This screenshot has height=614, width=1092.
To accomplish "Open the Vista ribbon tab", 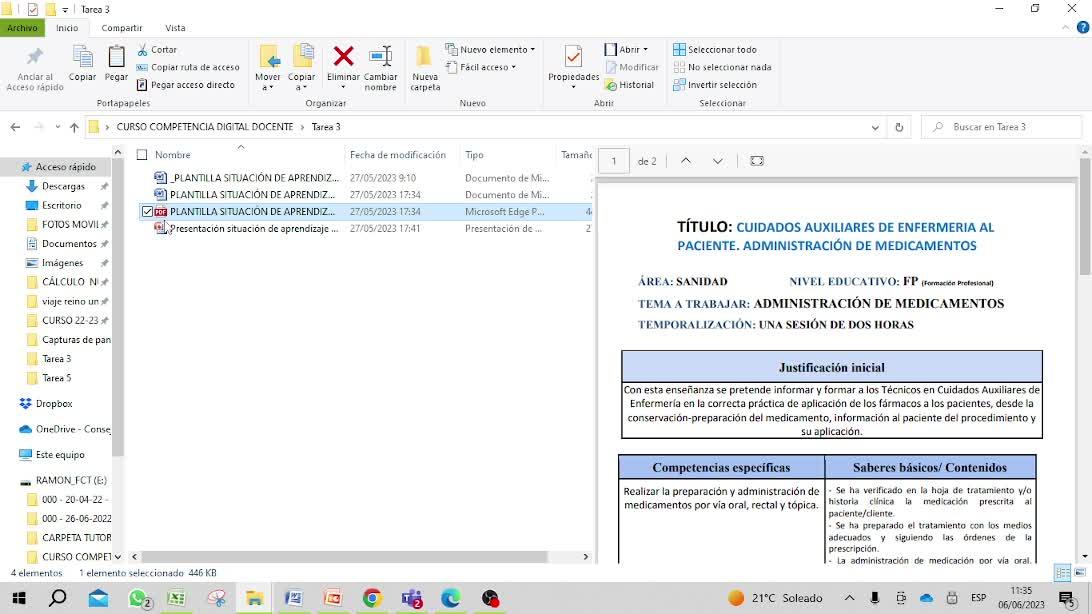I will (175, 28).
